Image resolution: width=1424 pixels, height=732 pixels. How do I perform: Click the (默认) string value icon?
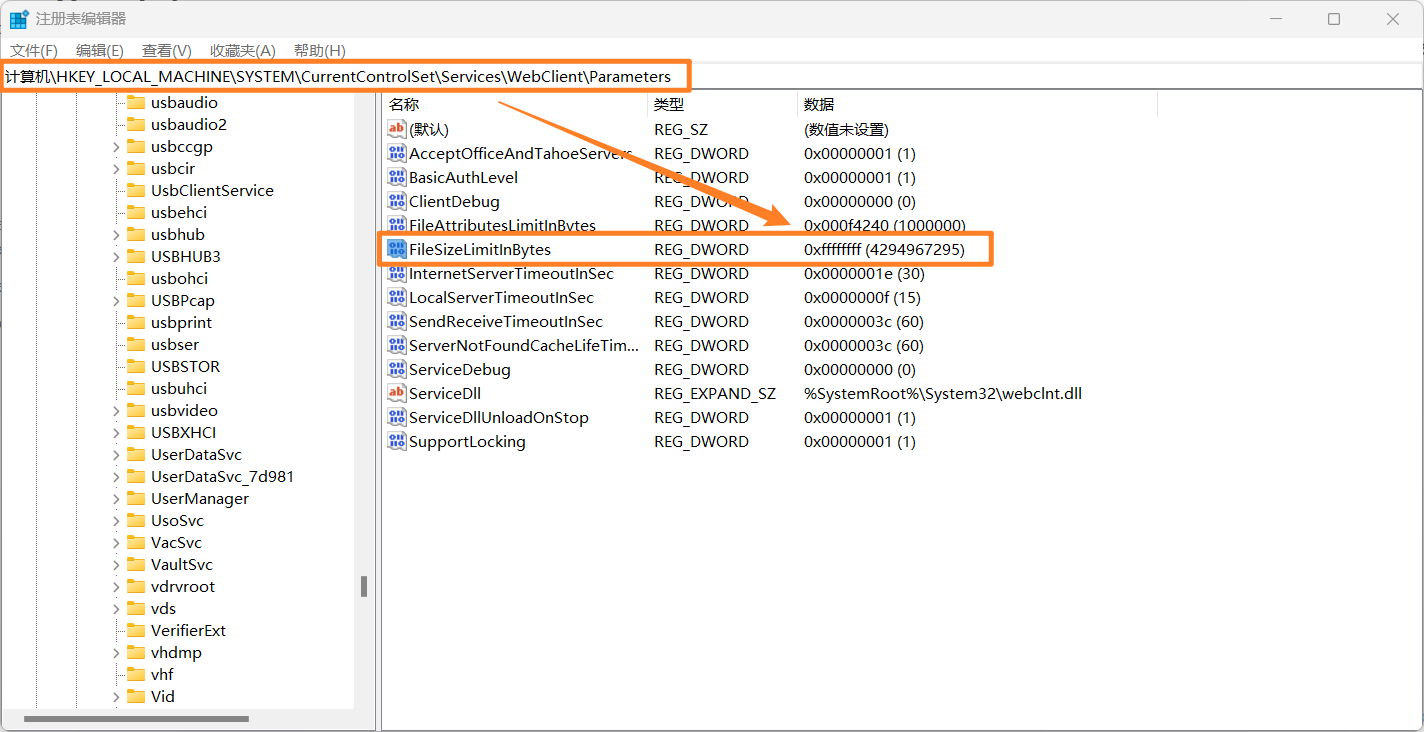pos(397,129)
